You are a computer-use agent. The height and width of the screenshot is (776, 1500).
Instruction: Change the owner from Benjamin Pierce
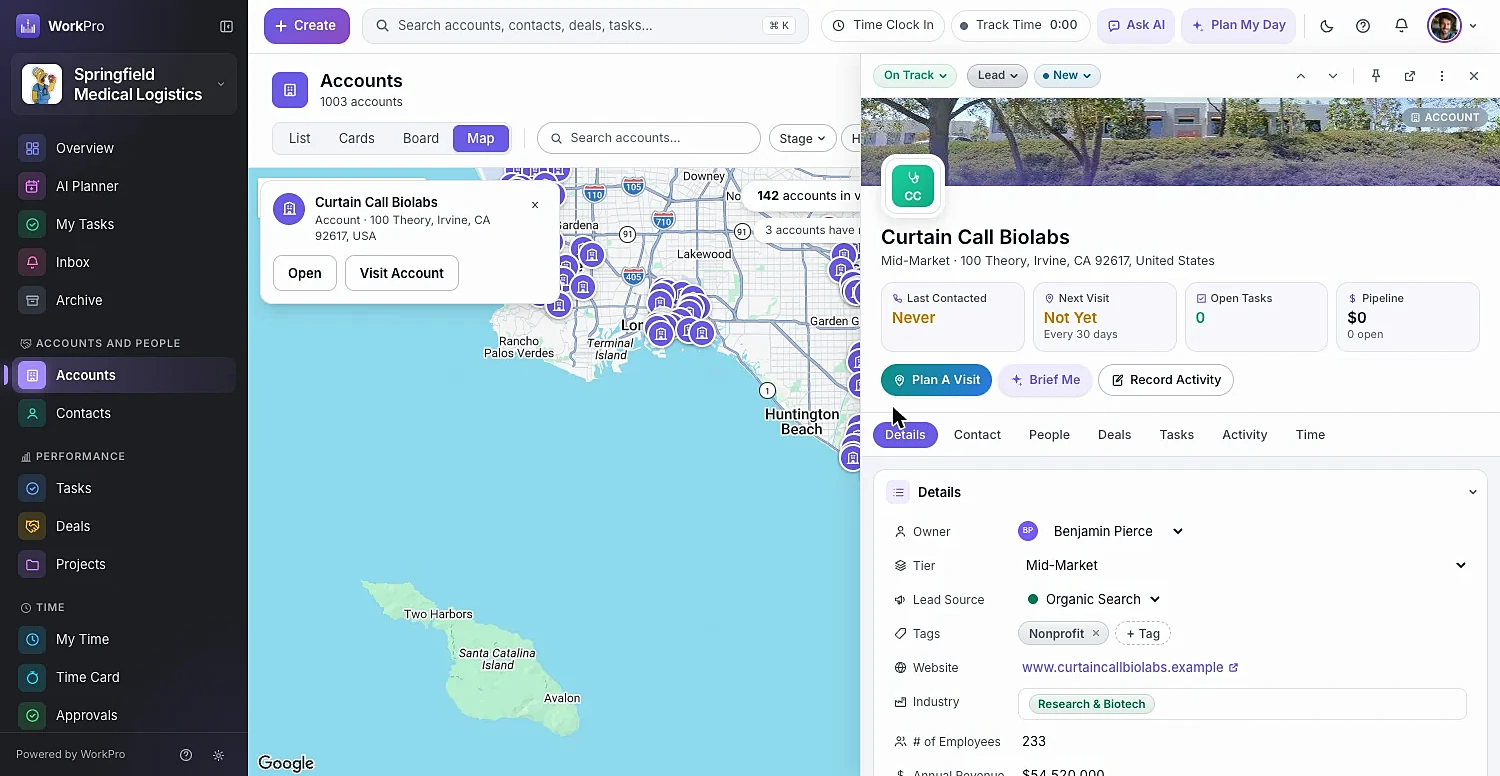[x=1101, y=531]
